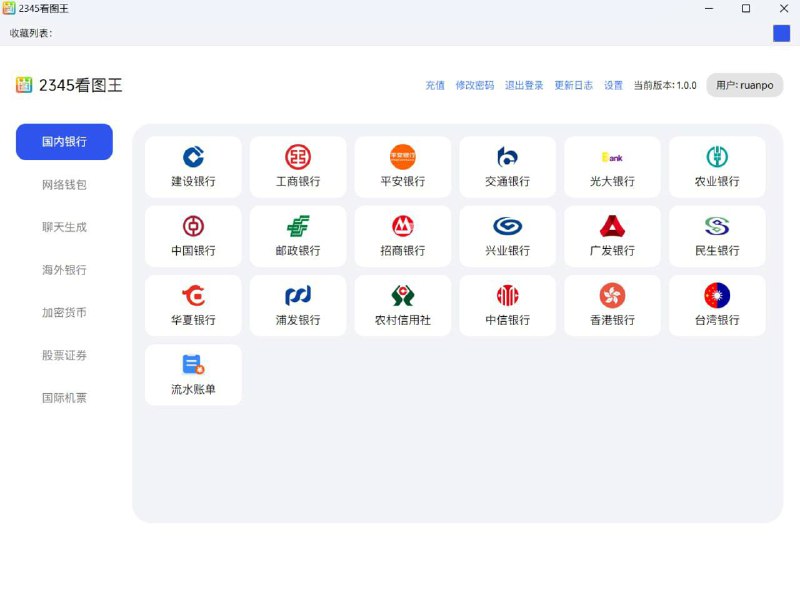Select the 台湾银行 icon
The height and width of the screenshot is (600, 800).
pyautogui.click(x=717, y=295)
